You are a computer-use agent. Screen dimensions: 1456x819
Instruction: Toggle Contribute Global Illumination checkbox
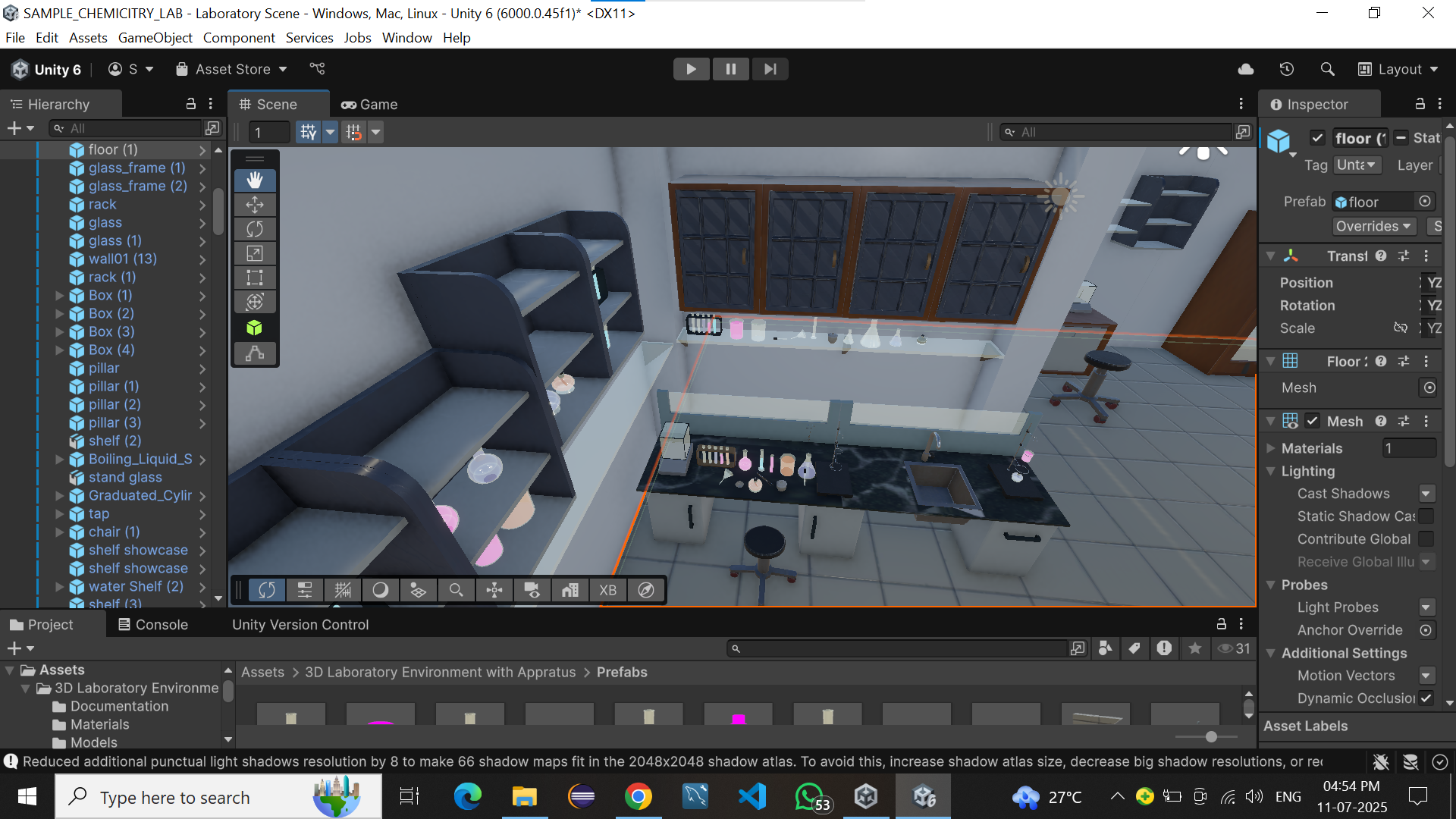[1426, 539]
